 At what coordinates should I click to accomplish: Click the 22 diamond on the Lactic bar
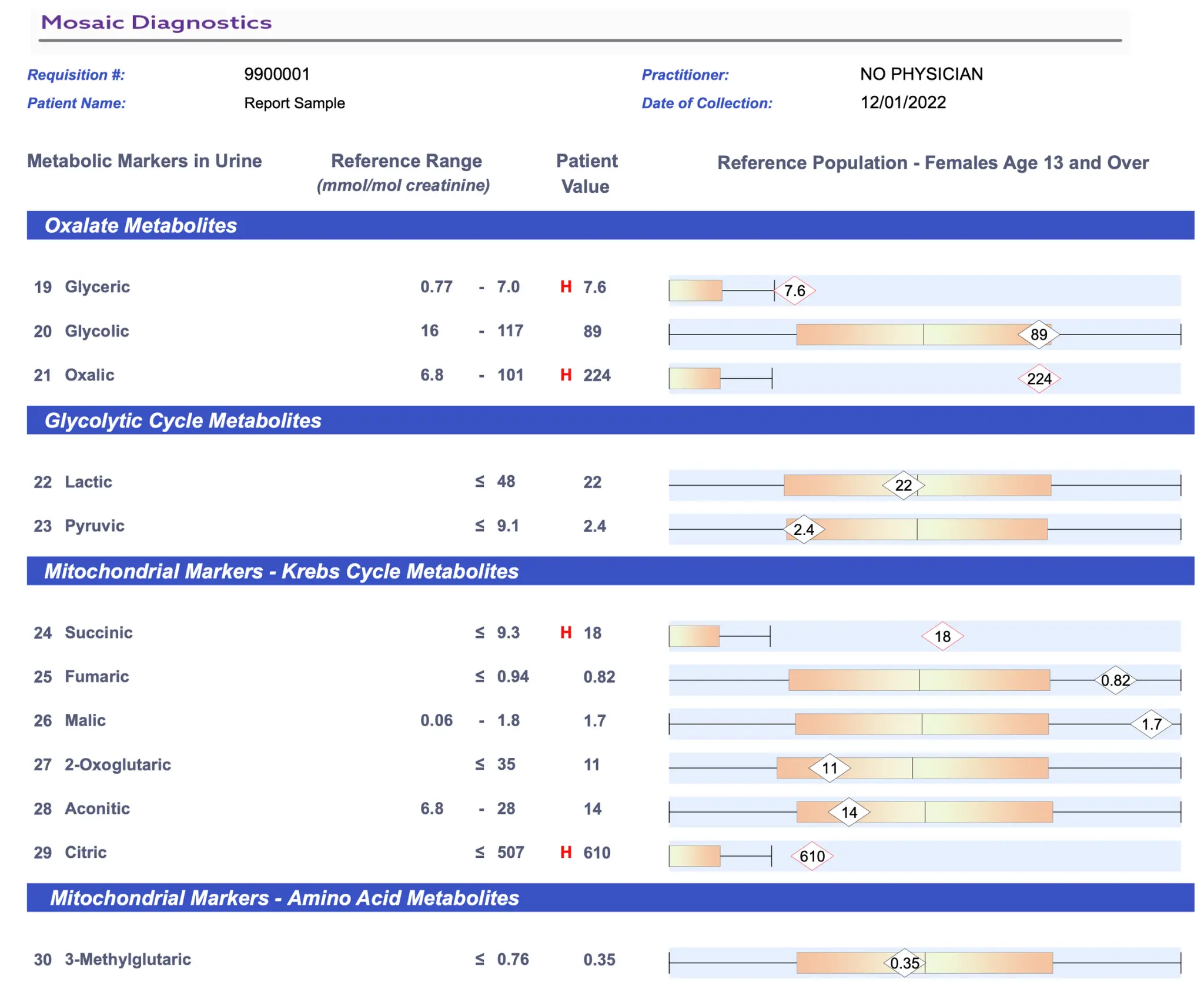(x=903, y=485)
